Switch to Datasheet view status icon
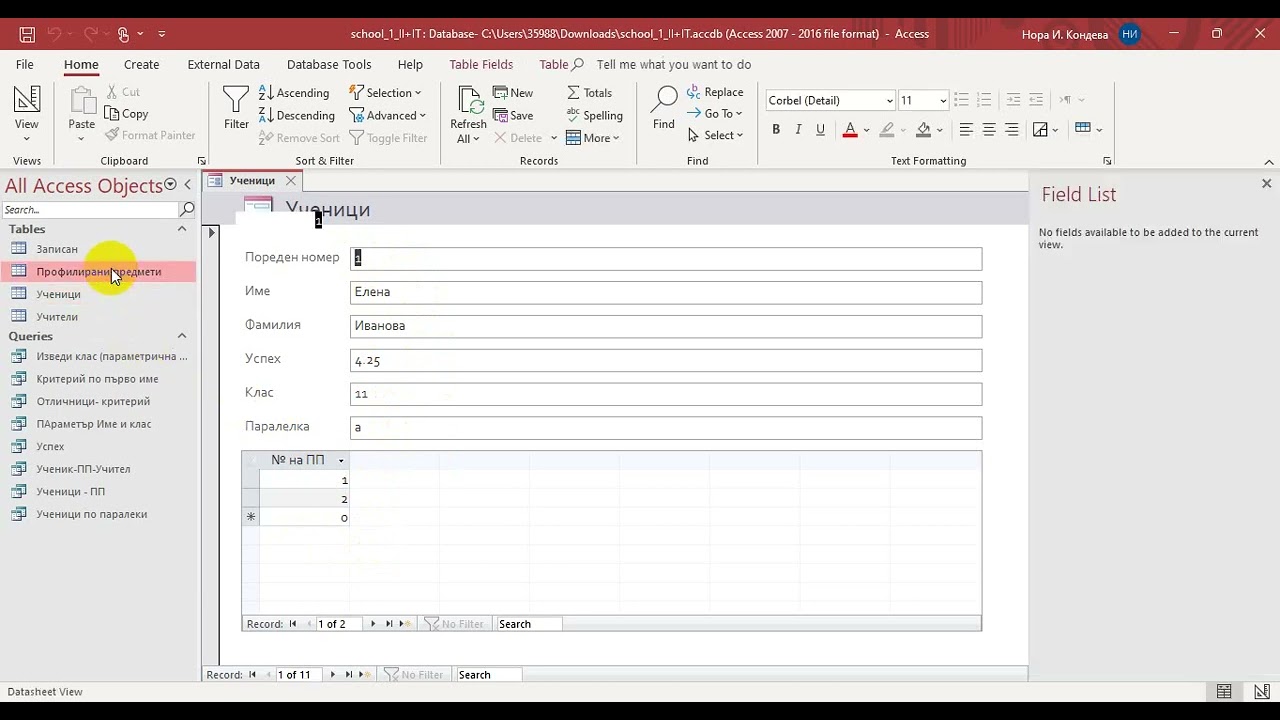This screenshot has height=720, width=1280. click(x=1224, y=691)
